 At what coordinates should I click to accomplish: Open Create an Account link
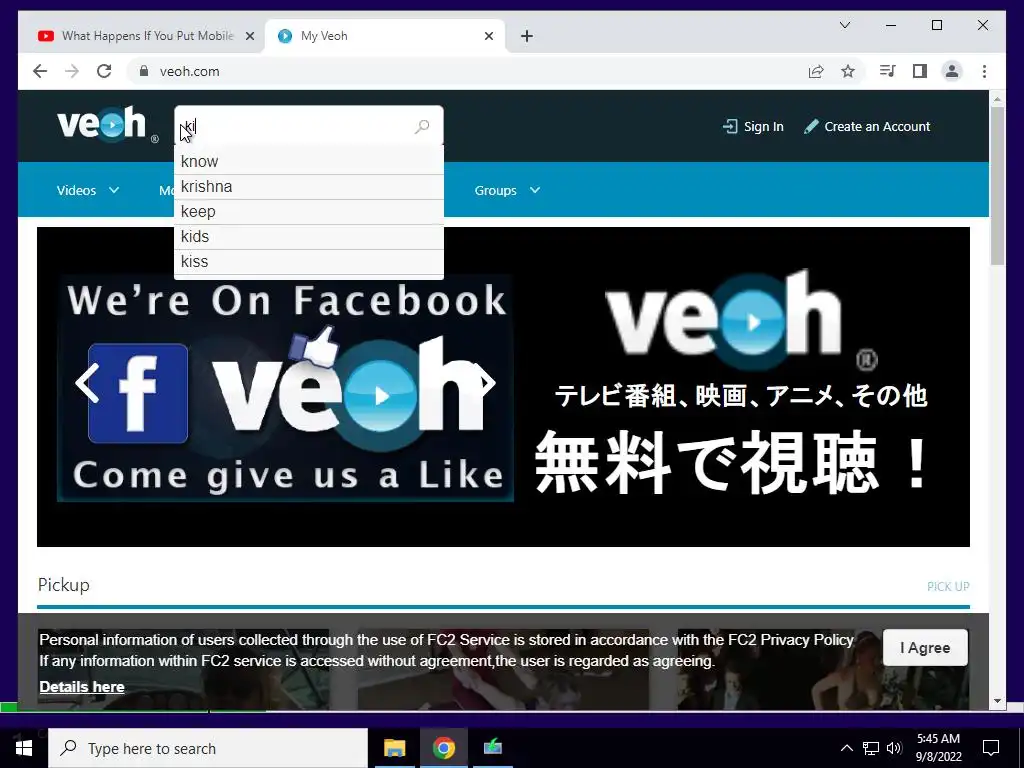(x=867, y=127)
